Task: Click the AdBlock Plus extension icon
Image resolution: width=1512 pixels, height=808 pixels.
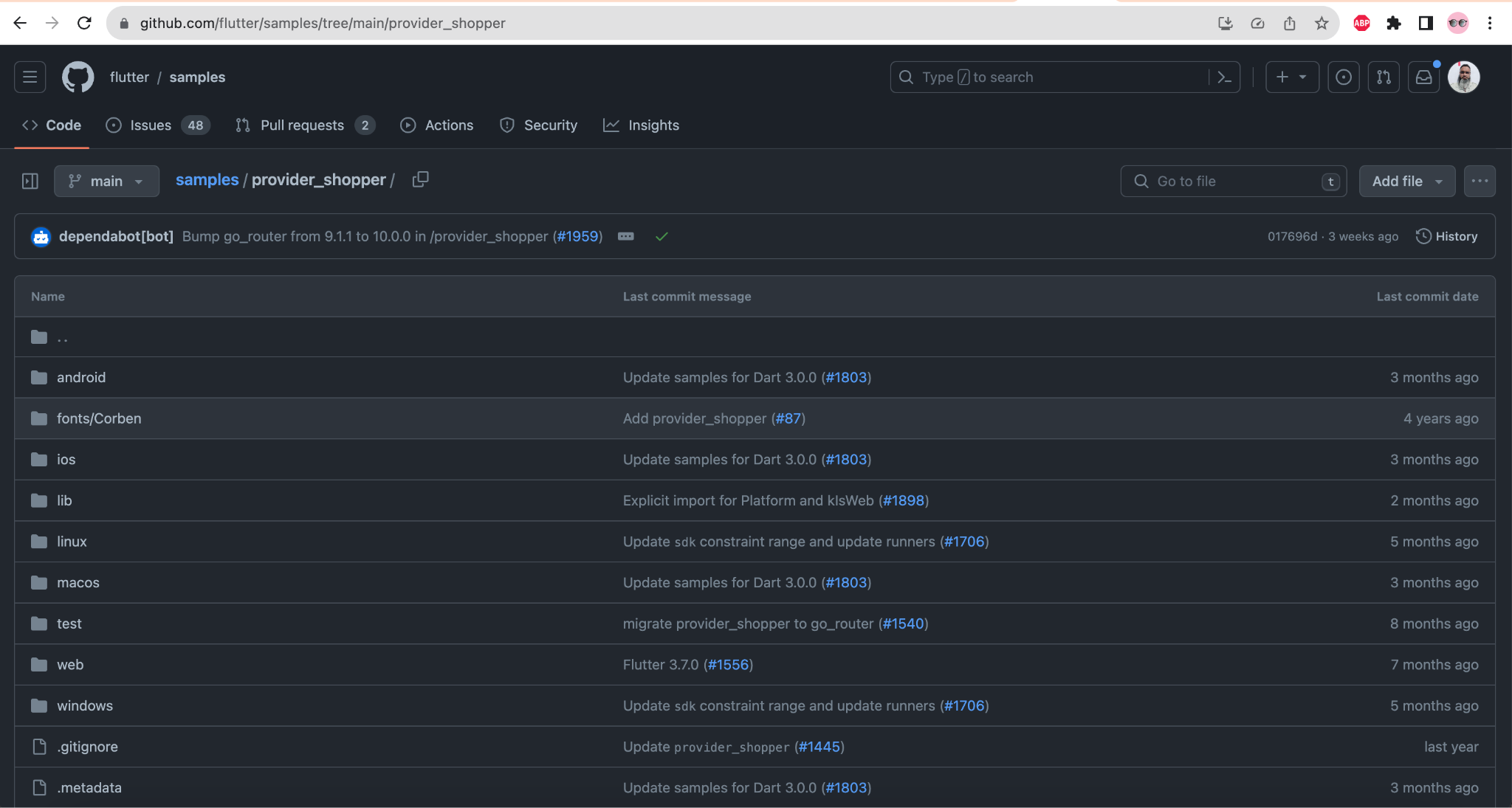Action: point(1362,23)
